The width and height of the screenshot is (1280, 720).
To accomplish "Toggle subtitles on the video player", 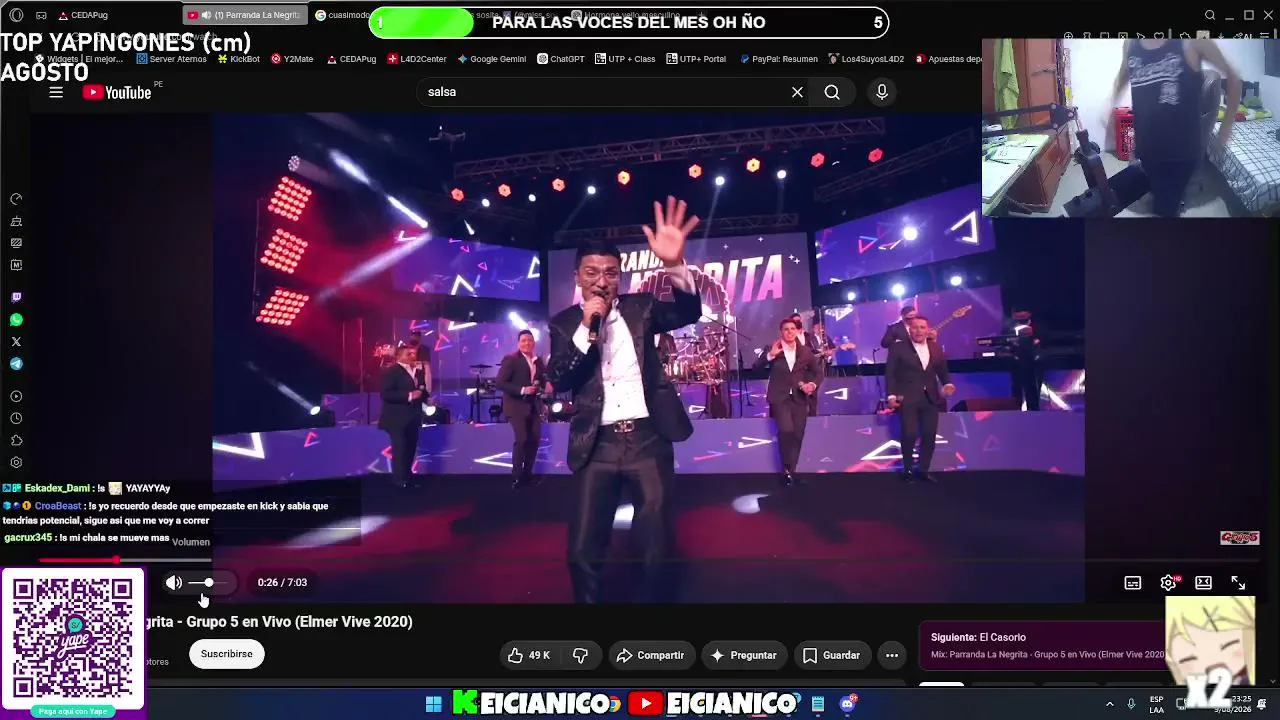I will 1133,583.
